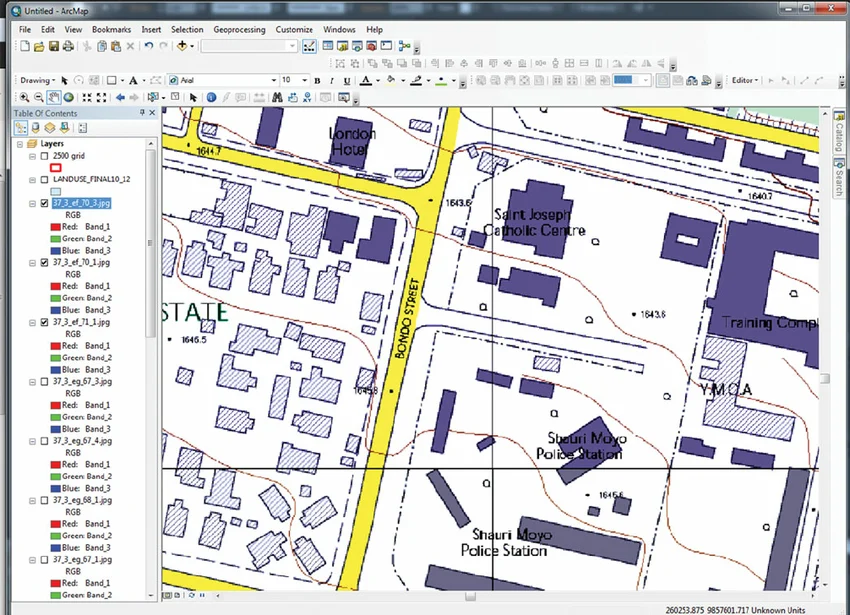The width and height of the screenshot is (850, 615).
Task: Open the Selection menu
Action: (x=187, y=29)
